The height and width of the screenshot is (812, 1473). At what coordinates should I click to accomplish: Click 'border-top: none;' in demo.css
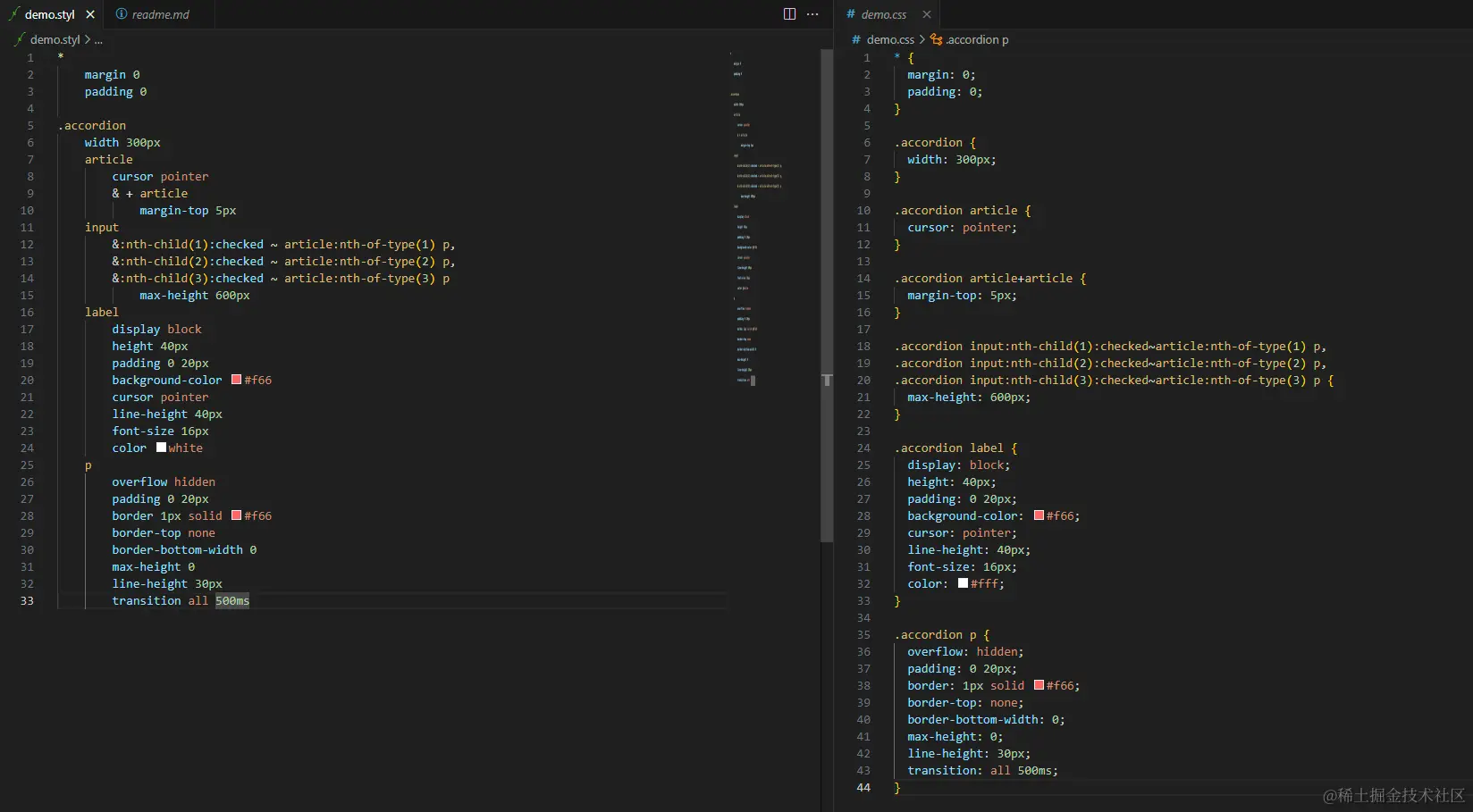click(966, 702)
